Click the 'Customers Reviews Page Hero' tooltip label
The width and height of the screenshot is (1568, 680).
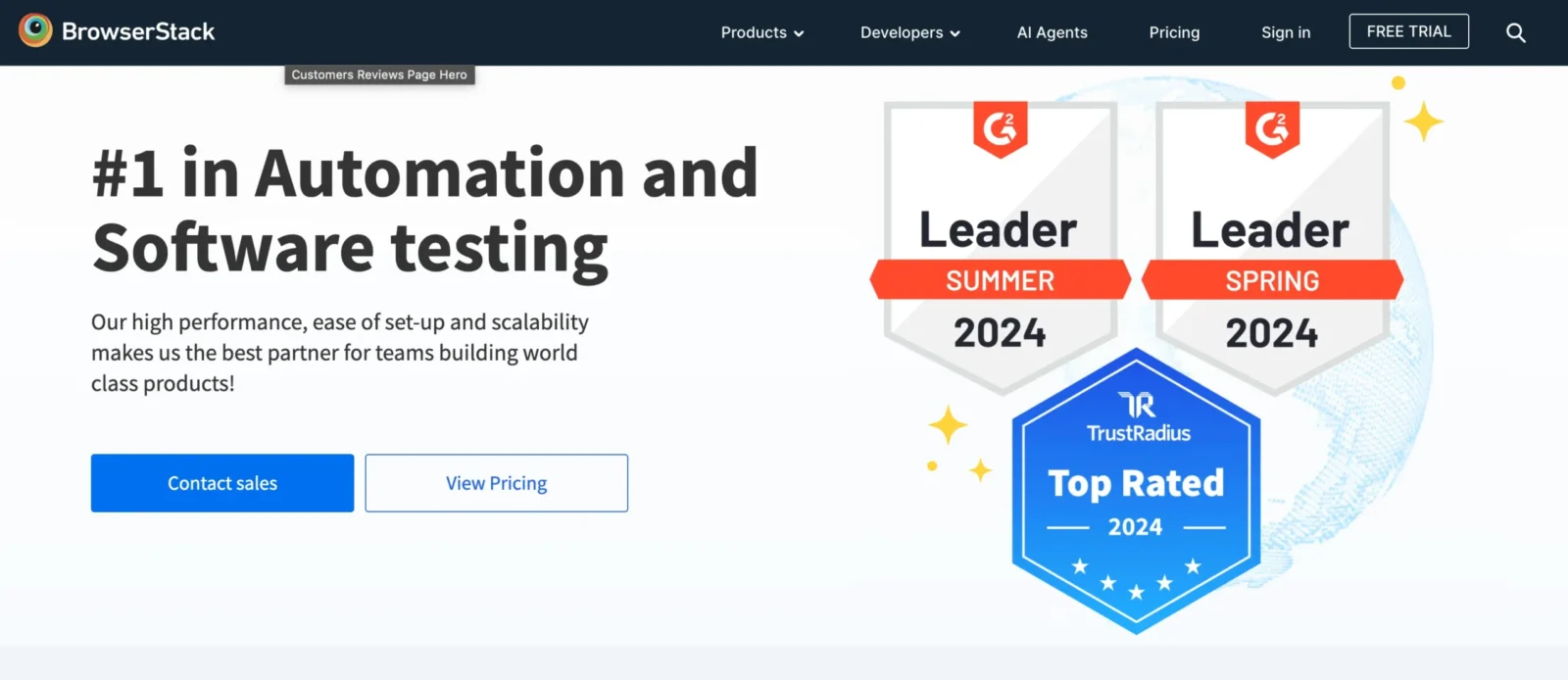coord(379,74)
